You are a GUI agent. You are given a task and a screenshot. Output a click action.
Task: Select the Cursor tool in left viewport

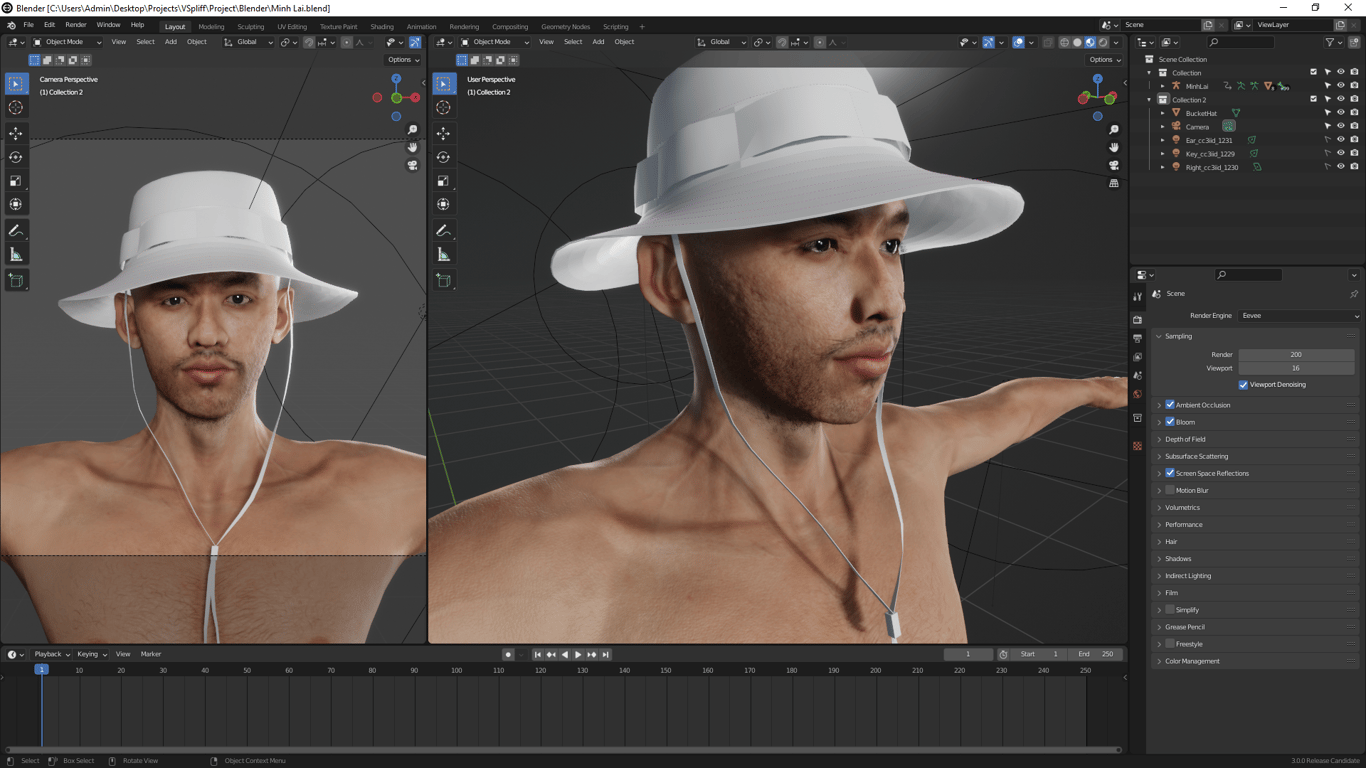16,108
